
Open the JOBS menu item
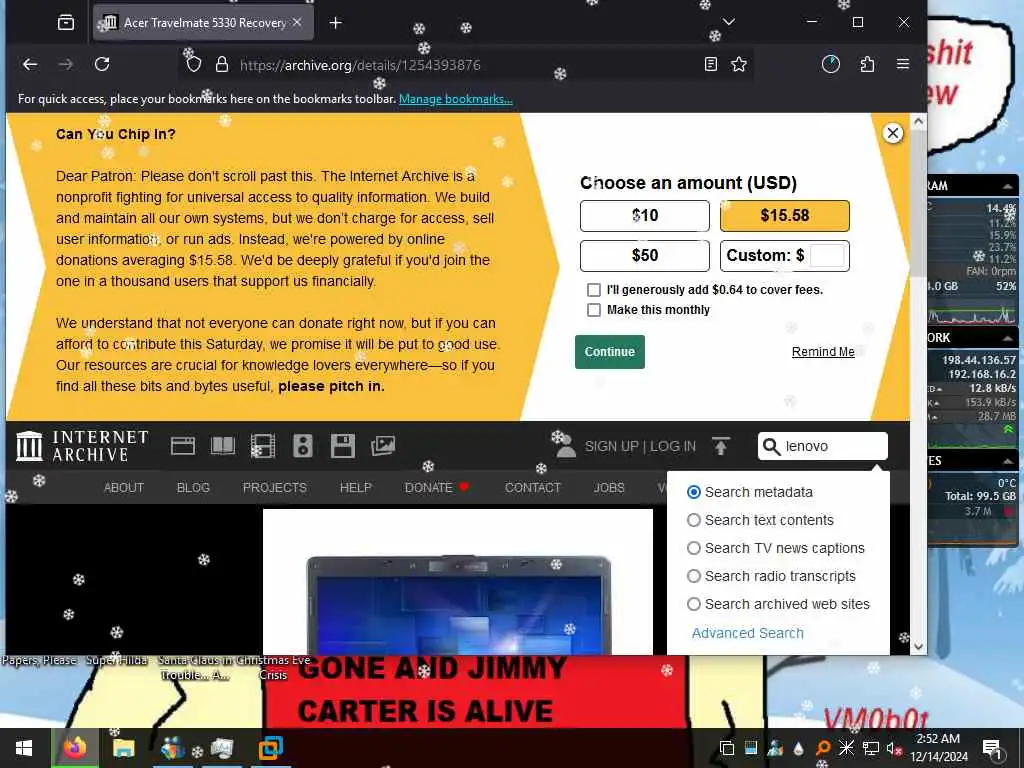click(x=609, y=487)
